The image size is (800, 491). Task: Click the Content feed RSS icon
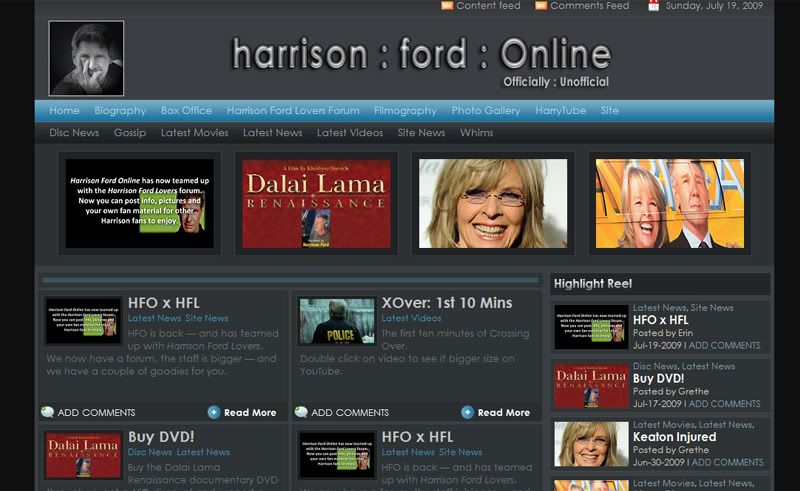pyautogui.click(x=447, y=6)
